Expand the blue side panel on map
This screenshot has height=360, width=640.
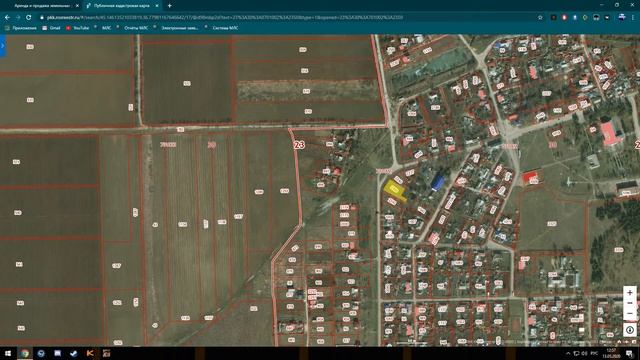click(2, 46)
